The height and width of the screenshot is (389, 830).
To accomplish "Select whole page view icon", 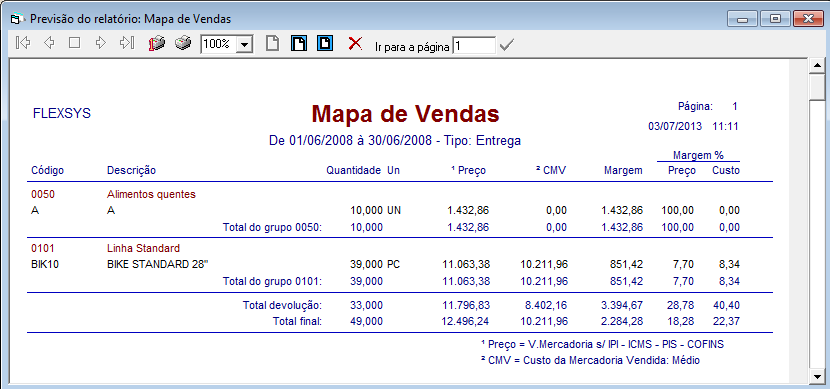I will click(x=272, y=43).
